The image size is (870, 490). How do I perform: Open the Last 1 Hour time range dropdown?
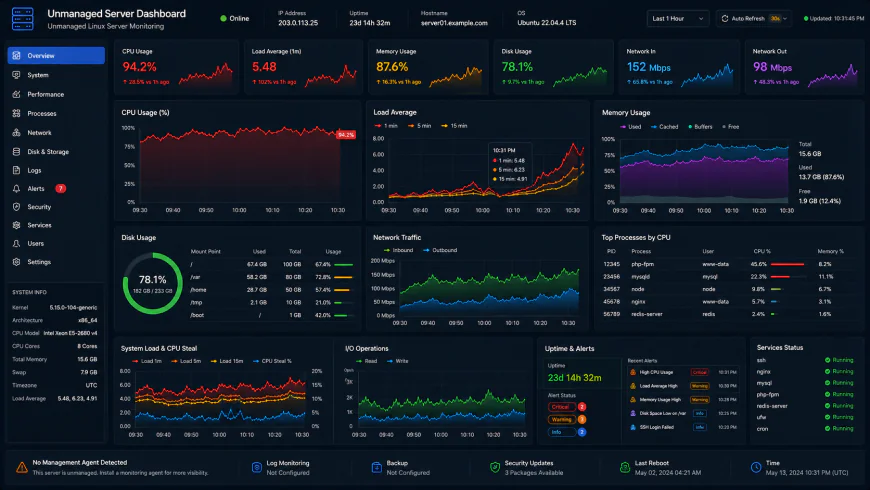pos(677,18)
